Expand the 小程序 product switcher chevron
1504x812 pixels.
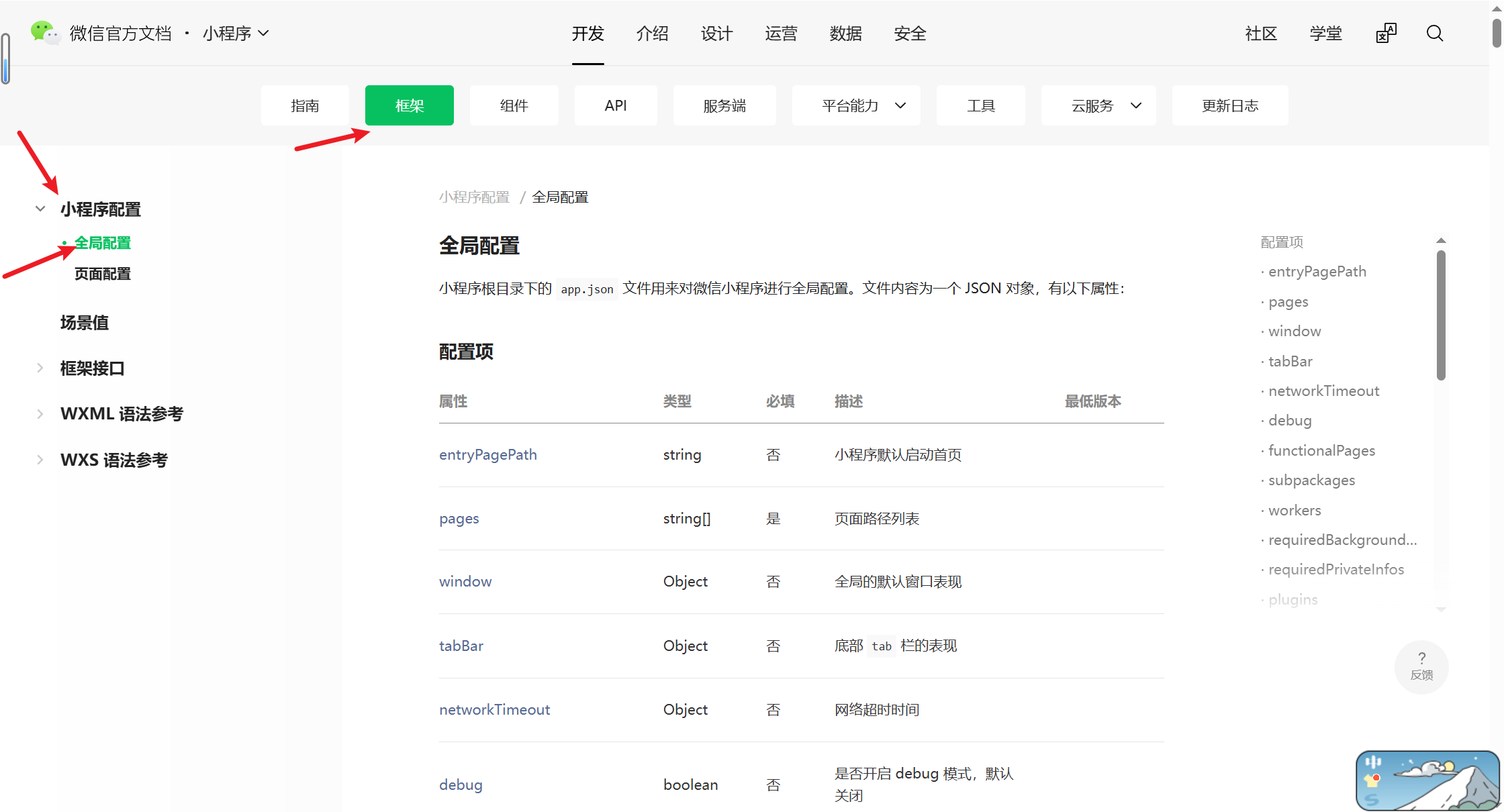tap(264, 33)
